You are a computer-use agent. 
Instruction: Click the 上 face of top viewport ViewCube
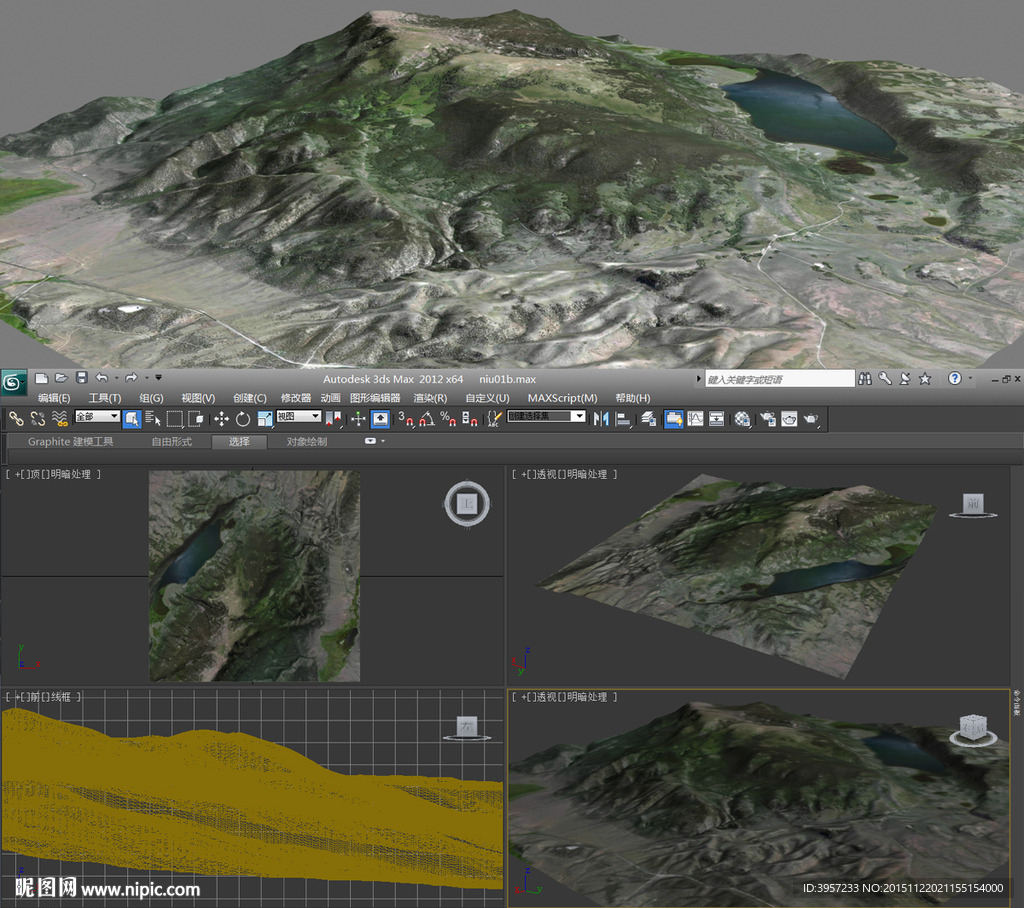[467, 504]
